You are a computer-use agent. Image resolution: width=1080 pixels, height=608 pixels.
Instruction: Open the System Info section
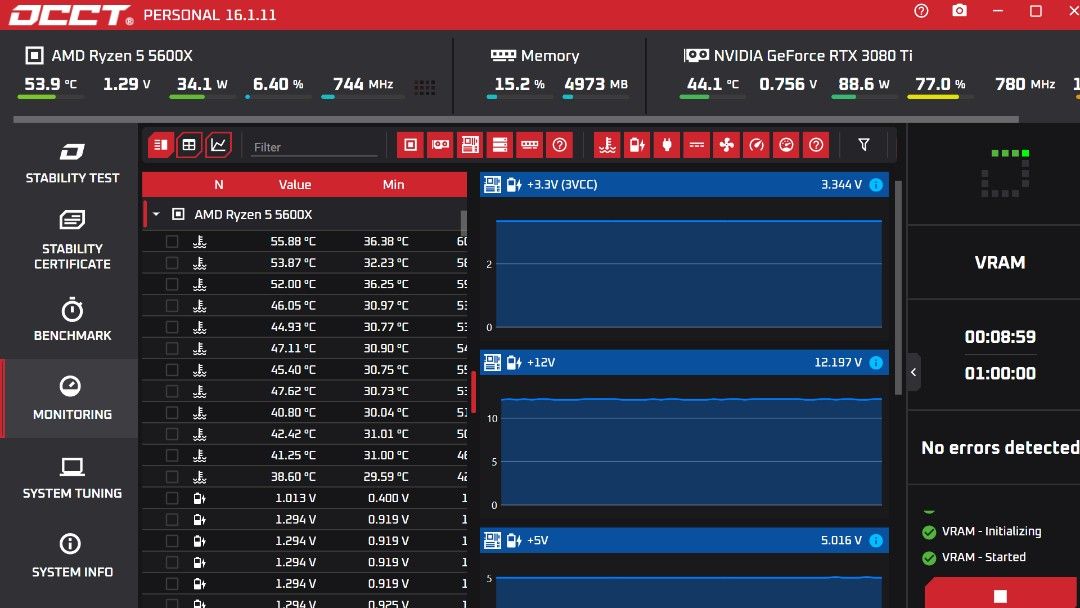(72, 556)
